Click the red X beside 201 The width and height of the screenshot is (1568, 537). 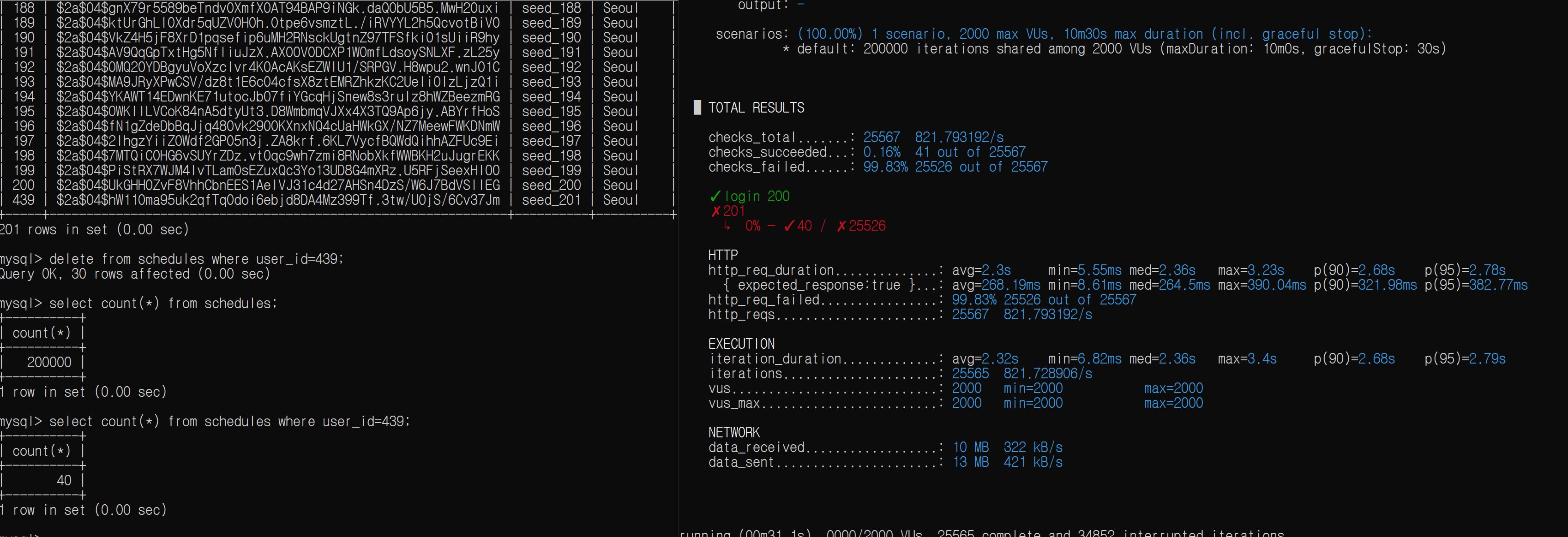(x=716, y=211)
